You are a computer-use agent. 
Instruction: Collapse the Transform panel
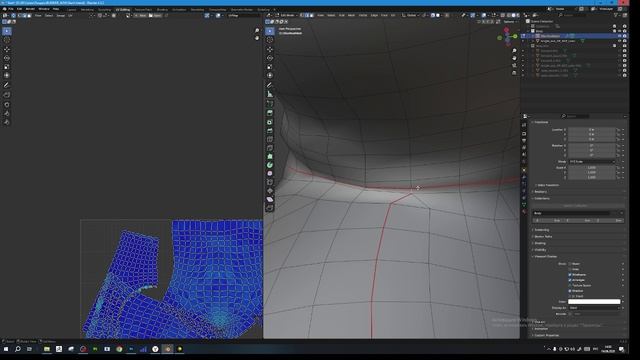pyautogui.click(x=541, y=122)
